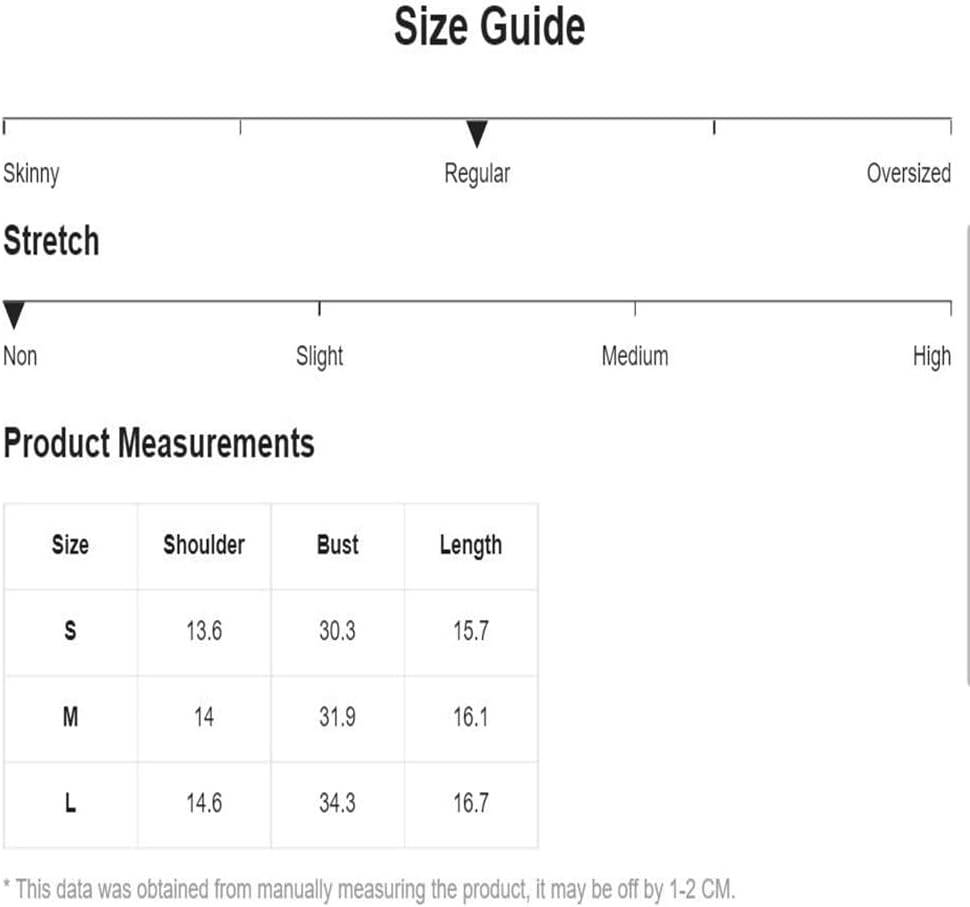Select the Regular fit label
The image size is (970, 907).
(x=477, y=174)
